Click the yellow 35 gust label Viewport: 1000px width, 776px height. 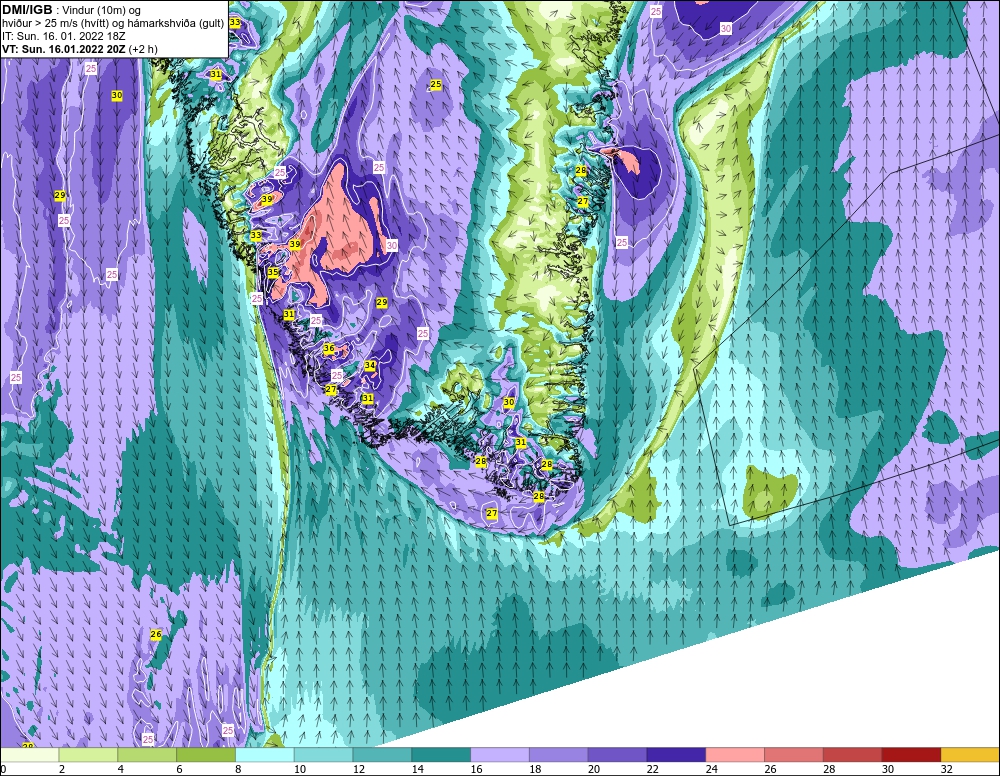pyautogui.click(x=273, y=272)
